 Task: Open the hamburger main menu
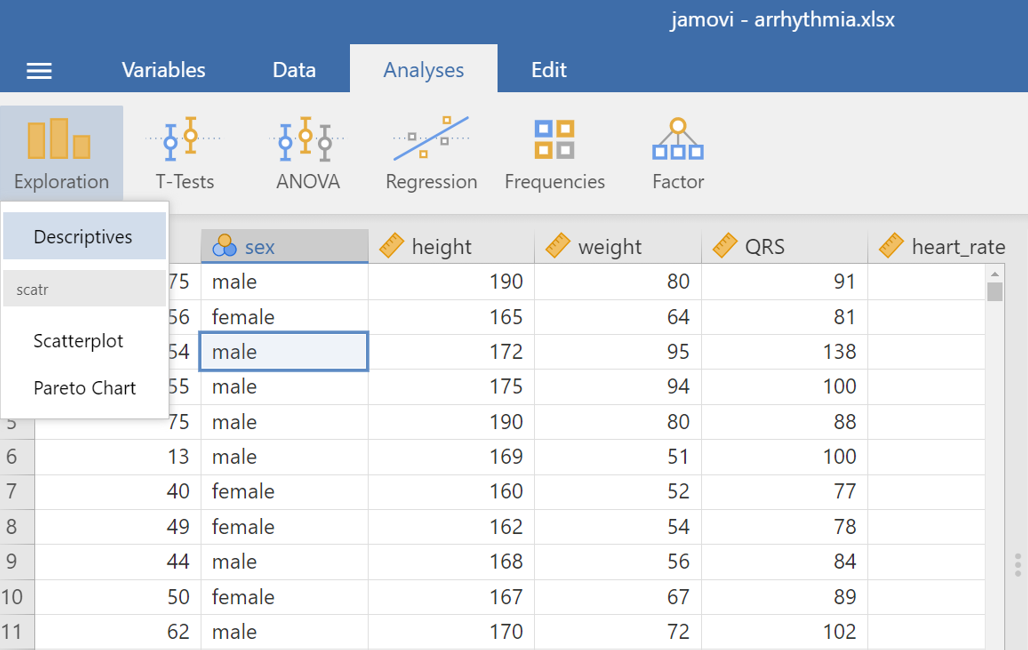point(39,71)
